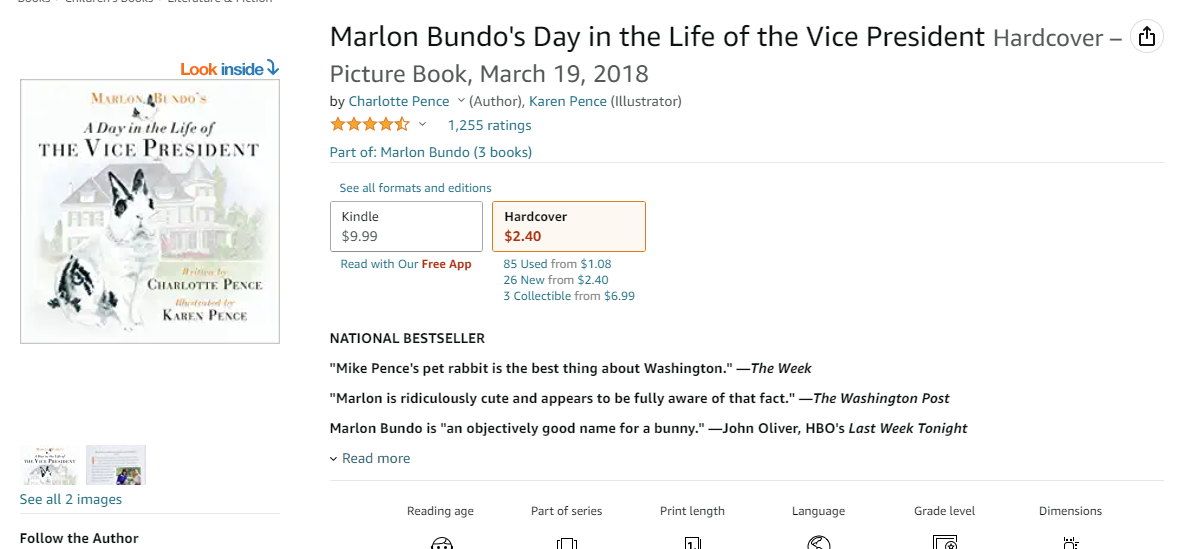Viewport: 1188px width, 549px height.
Task: Select the first cover thumbnail
Action: (50, 465)
